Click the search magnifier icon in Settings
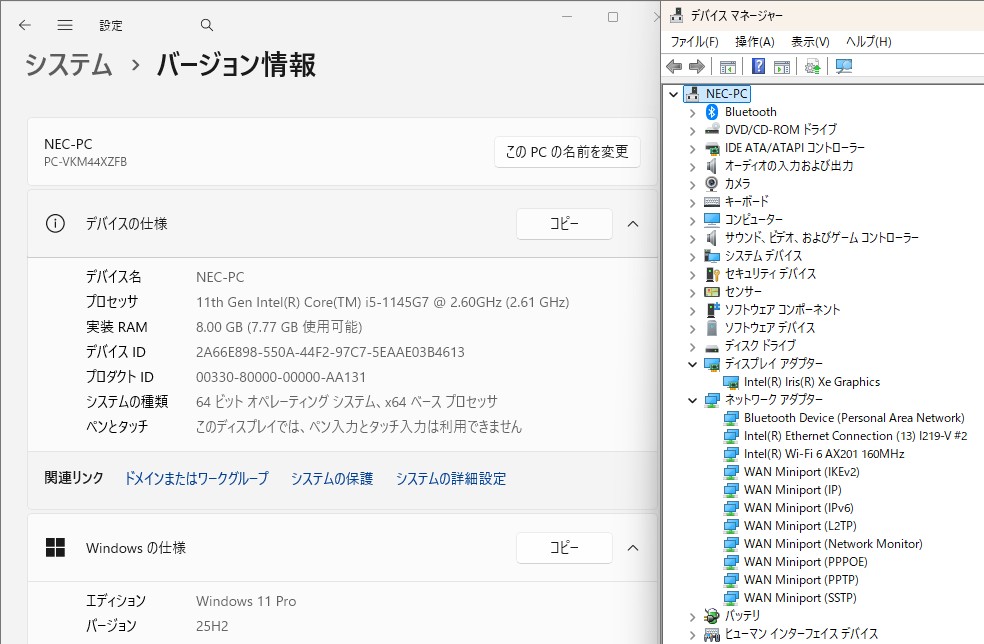The height and width of the screenshot is (644, 984). [x=207, y=25]
